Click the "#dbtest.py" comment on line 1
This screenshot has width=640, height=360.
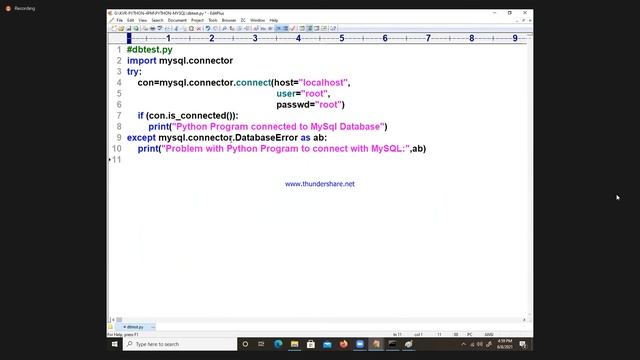point(150,49)
